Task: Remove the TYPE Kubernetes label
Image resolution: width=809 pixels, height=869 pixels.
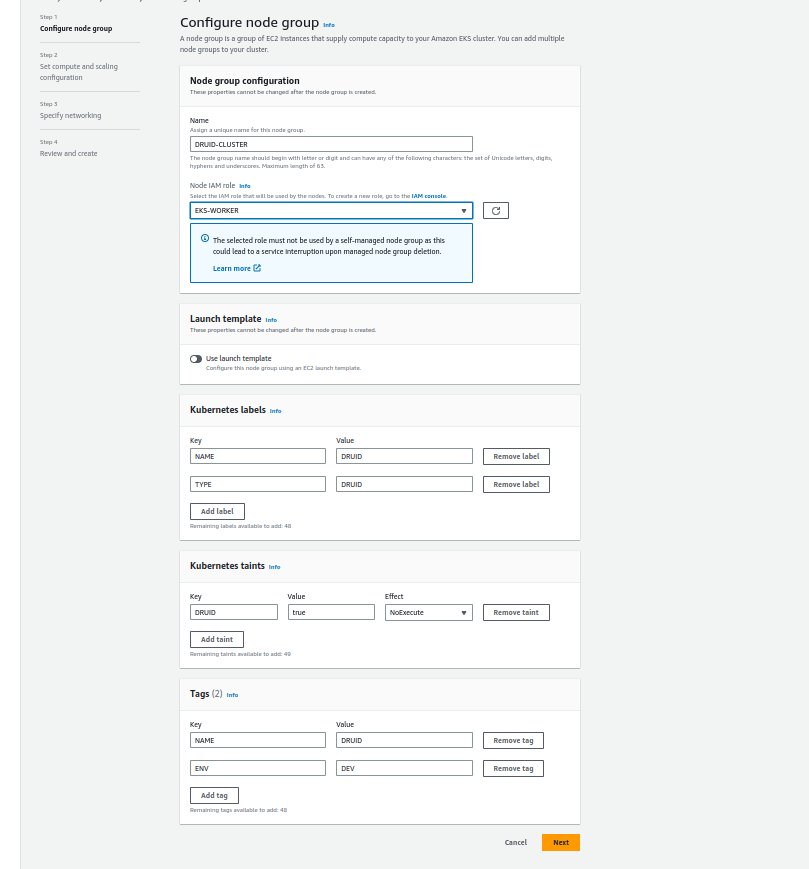Action: point(516,484)
